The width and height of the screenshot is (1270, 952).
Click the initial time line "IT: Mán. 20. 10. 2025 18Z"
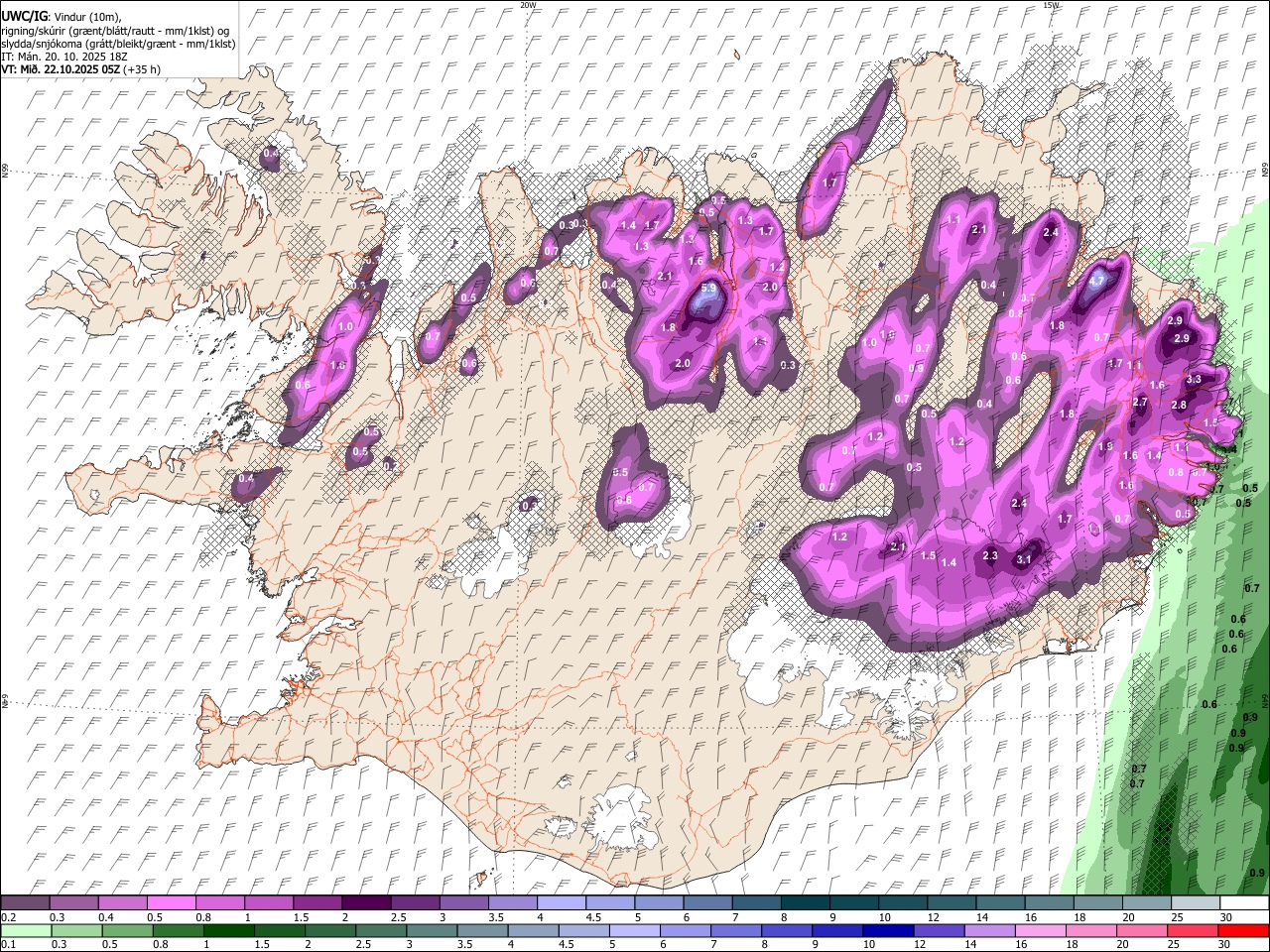63,57
